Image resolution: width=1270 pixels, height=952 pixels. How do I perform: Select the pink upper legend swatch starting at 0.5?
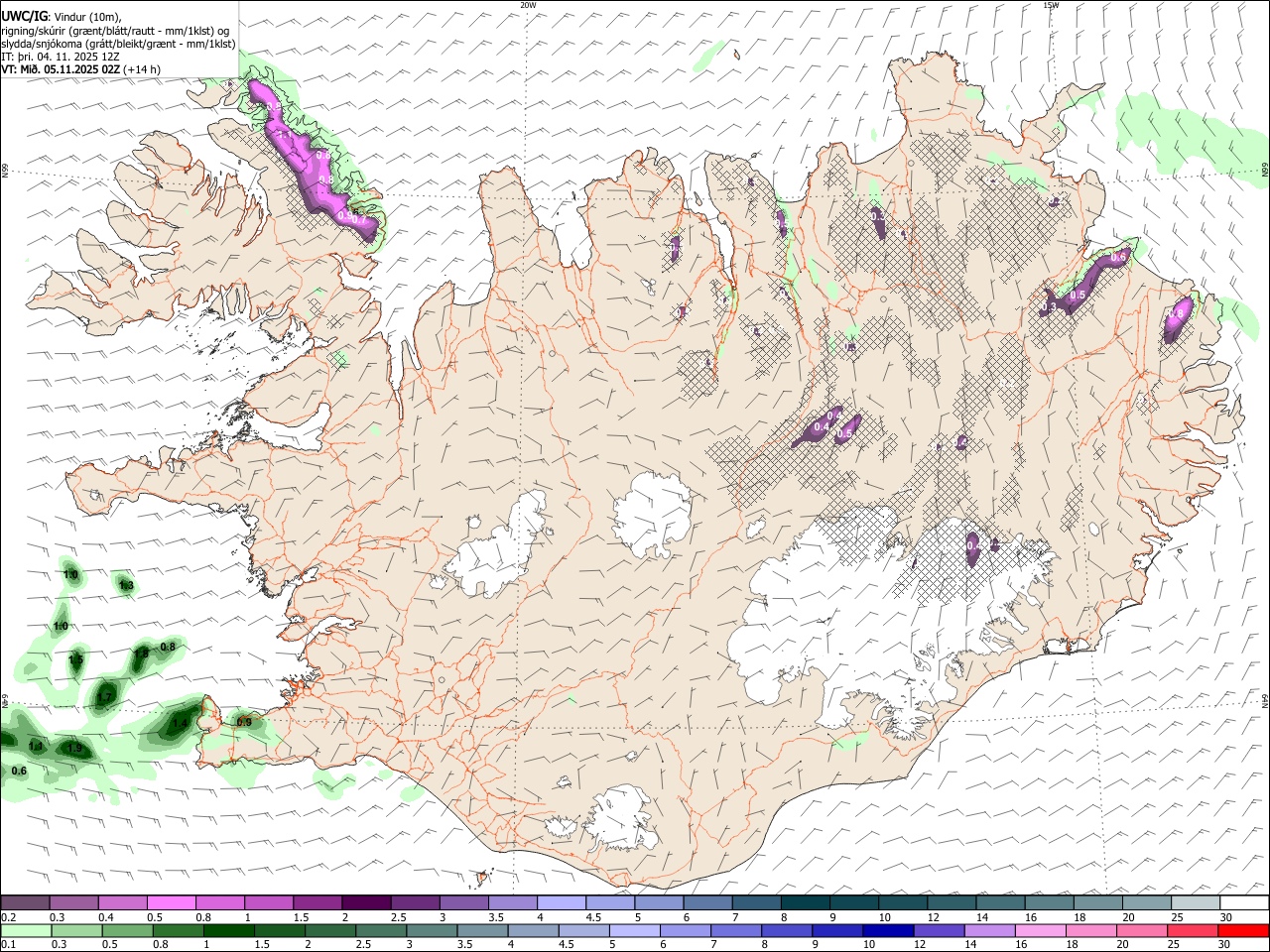click(172, 903)
